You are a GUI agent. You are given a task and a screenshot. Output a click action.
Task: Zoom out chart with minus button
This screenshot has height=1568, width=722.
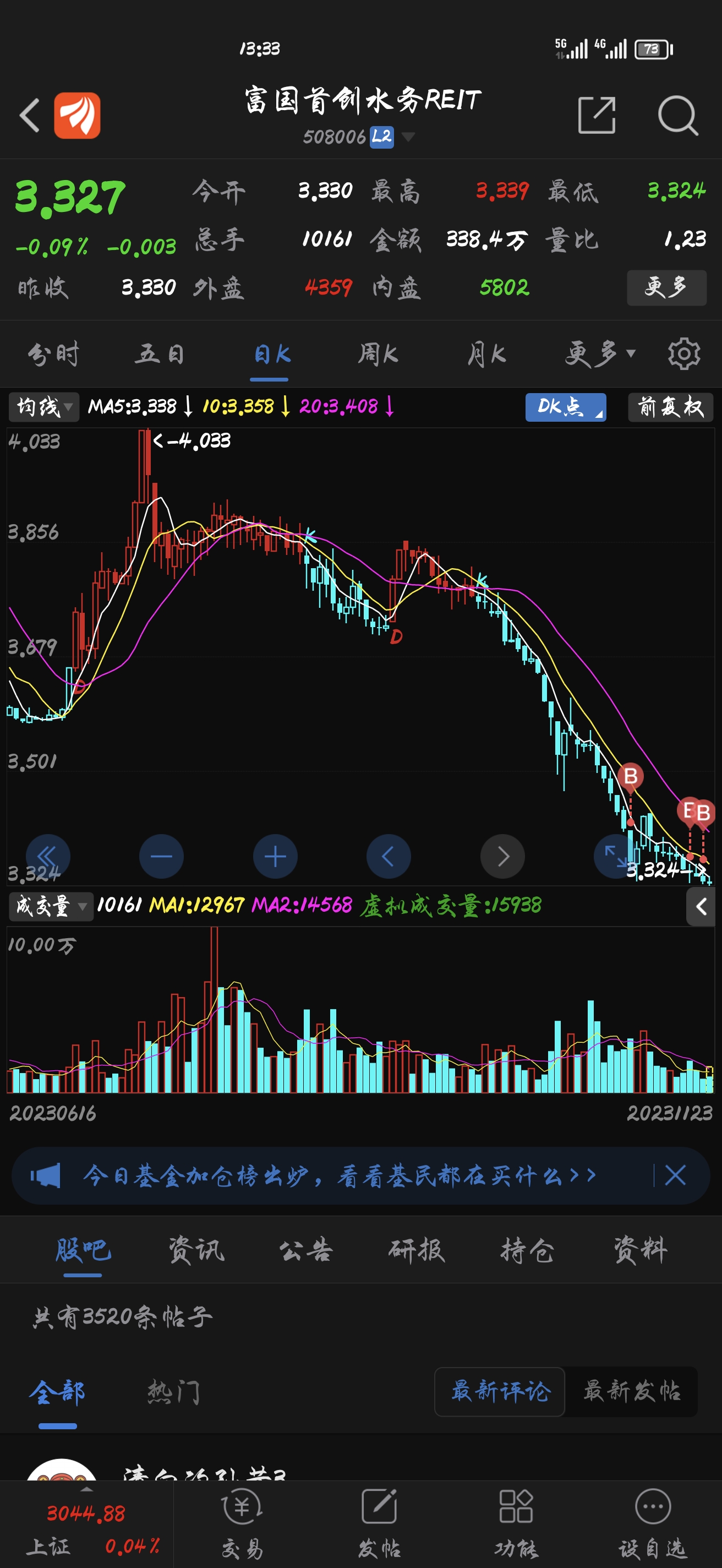[x=161, y=856]
